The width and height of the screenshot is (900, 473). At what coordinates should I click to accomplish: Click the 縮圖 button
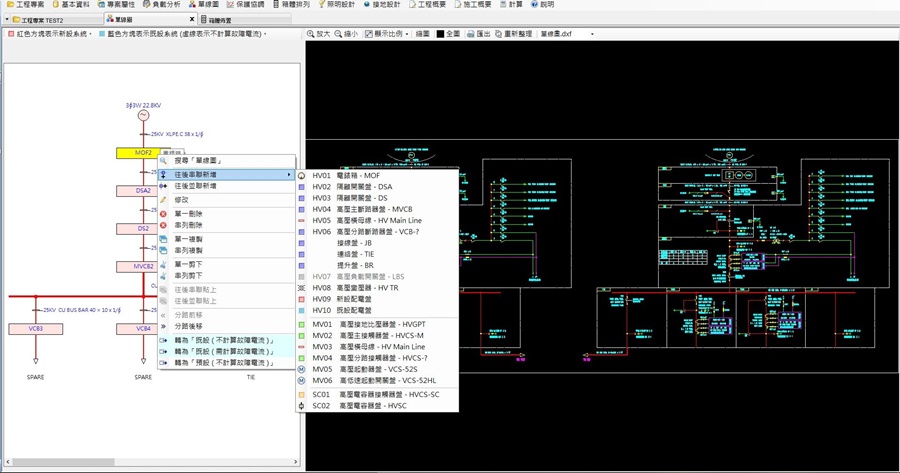tap(422, 34)
